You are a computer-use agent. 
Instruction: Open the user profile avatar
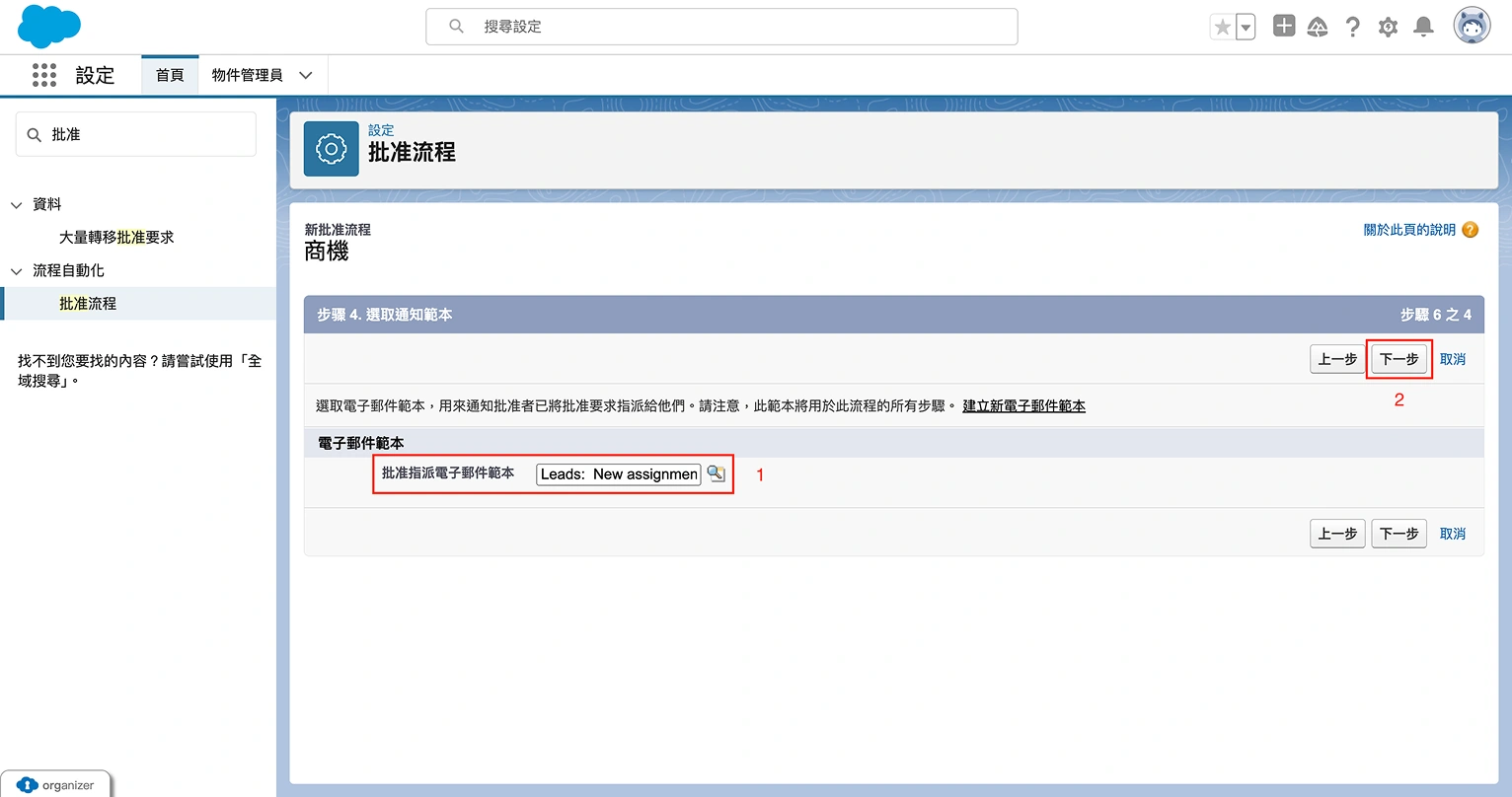(1472, 27)
